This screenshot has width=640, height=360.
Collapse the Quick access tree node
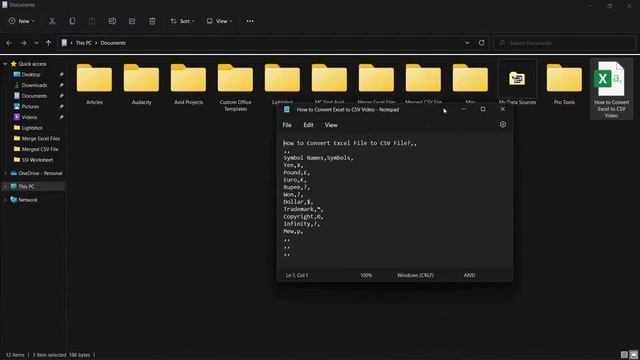tap(5, 64)
